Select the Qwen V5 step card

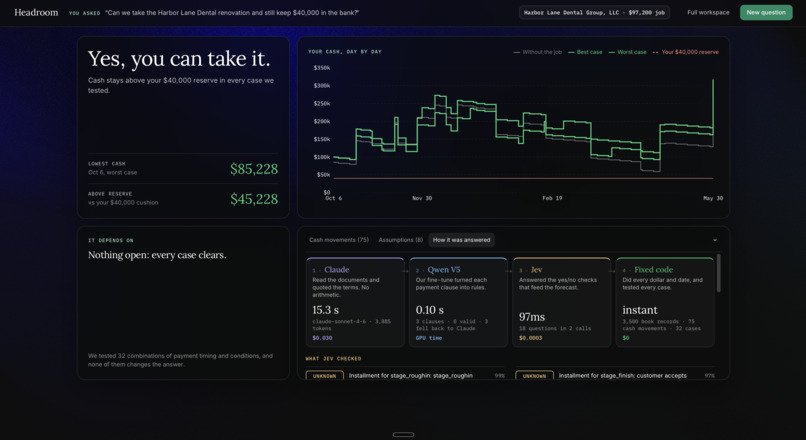458,302
